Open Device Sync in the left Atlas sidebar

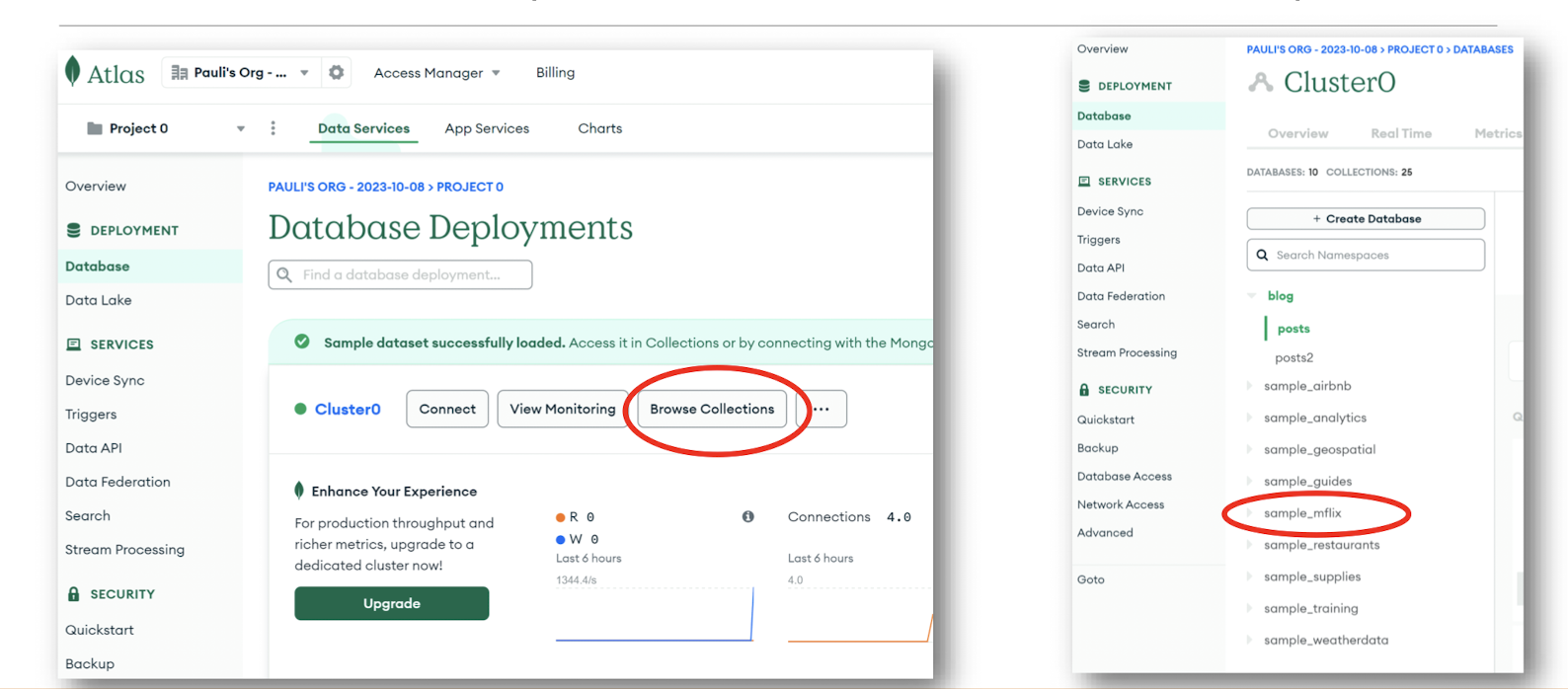click(105, 380)
